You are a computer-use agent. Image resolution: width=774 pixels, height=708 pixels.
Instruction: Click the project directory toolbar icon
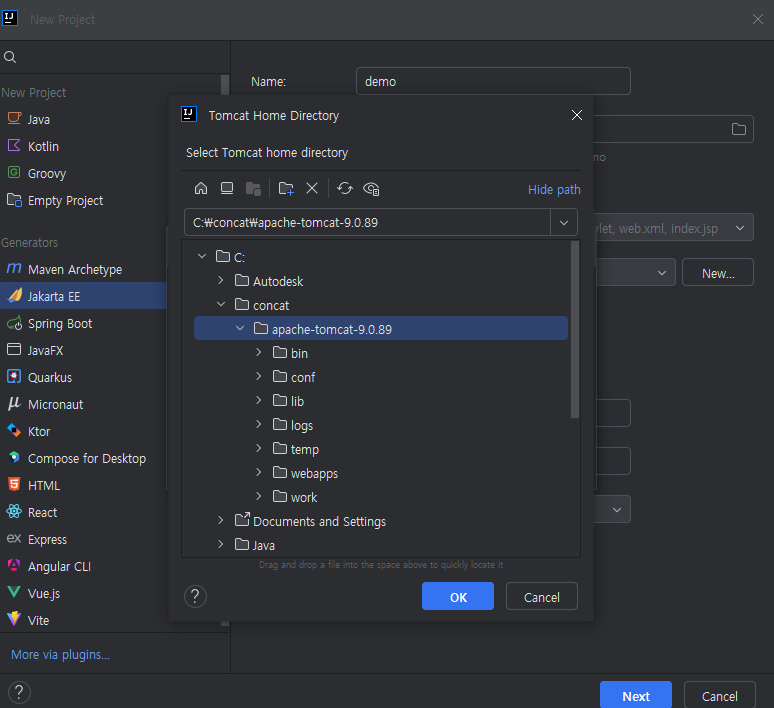pos(253,188)
